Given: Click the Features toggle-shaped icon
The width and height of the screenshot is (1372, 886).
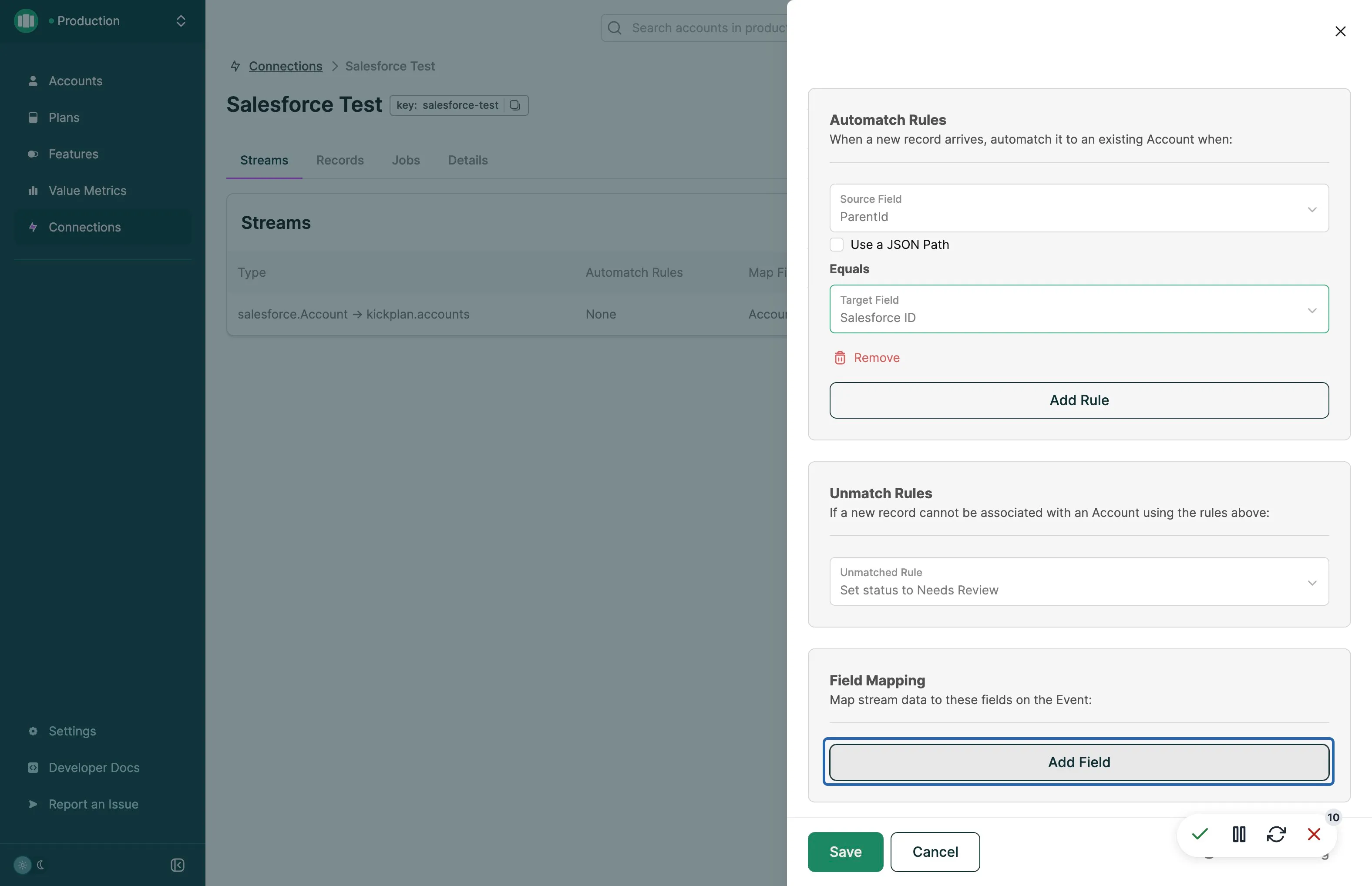Looking at the screenshot, I should [x=33, y=154].
